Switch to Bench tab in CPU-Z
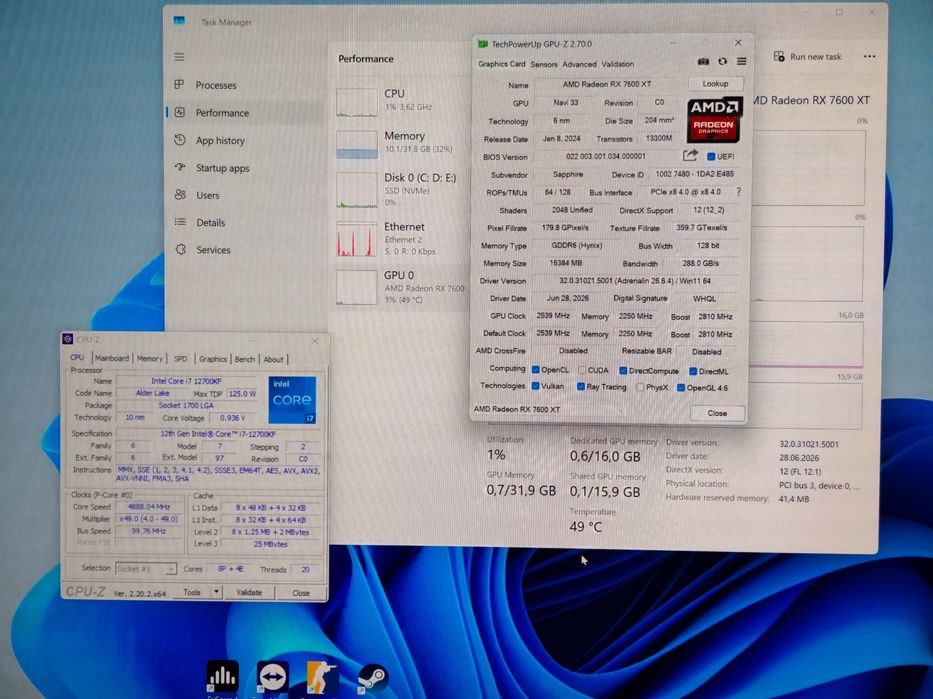 coord(245,359)
